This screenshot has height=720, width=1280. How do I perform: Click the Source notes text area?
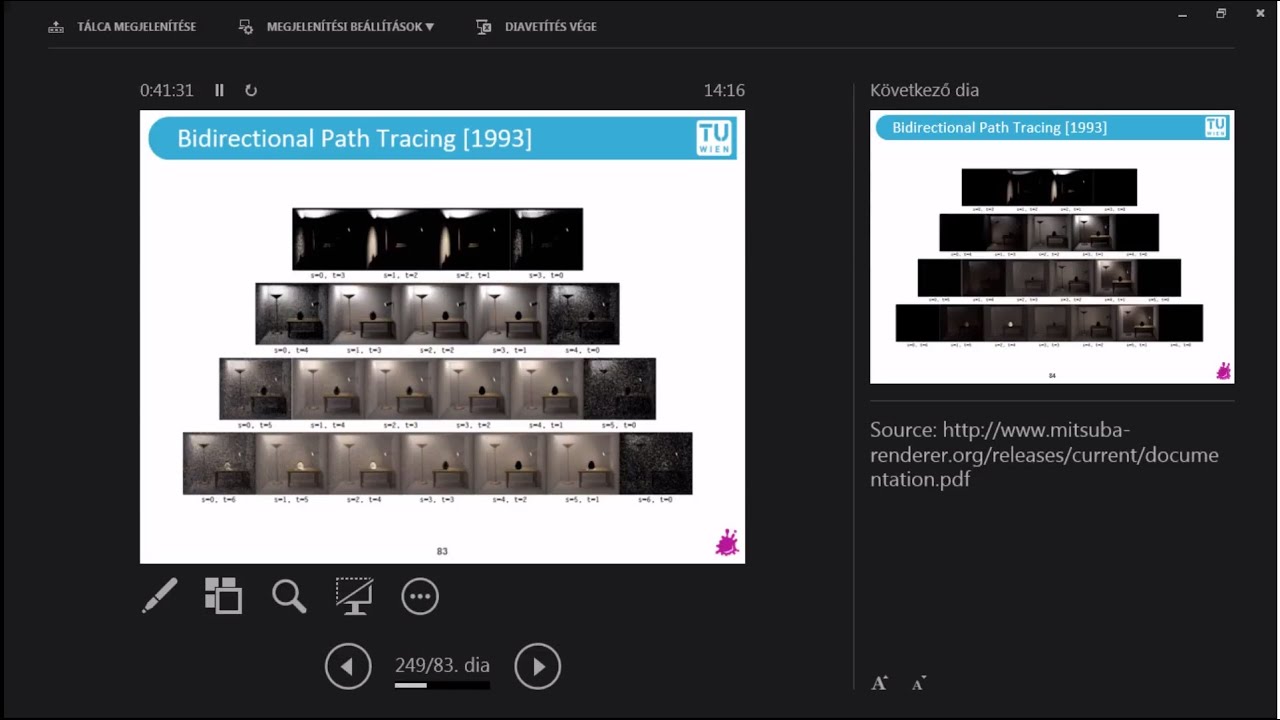coord(1044,454)
